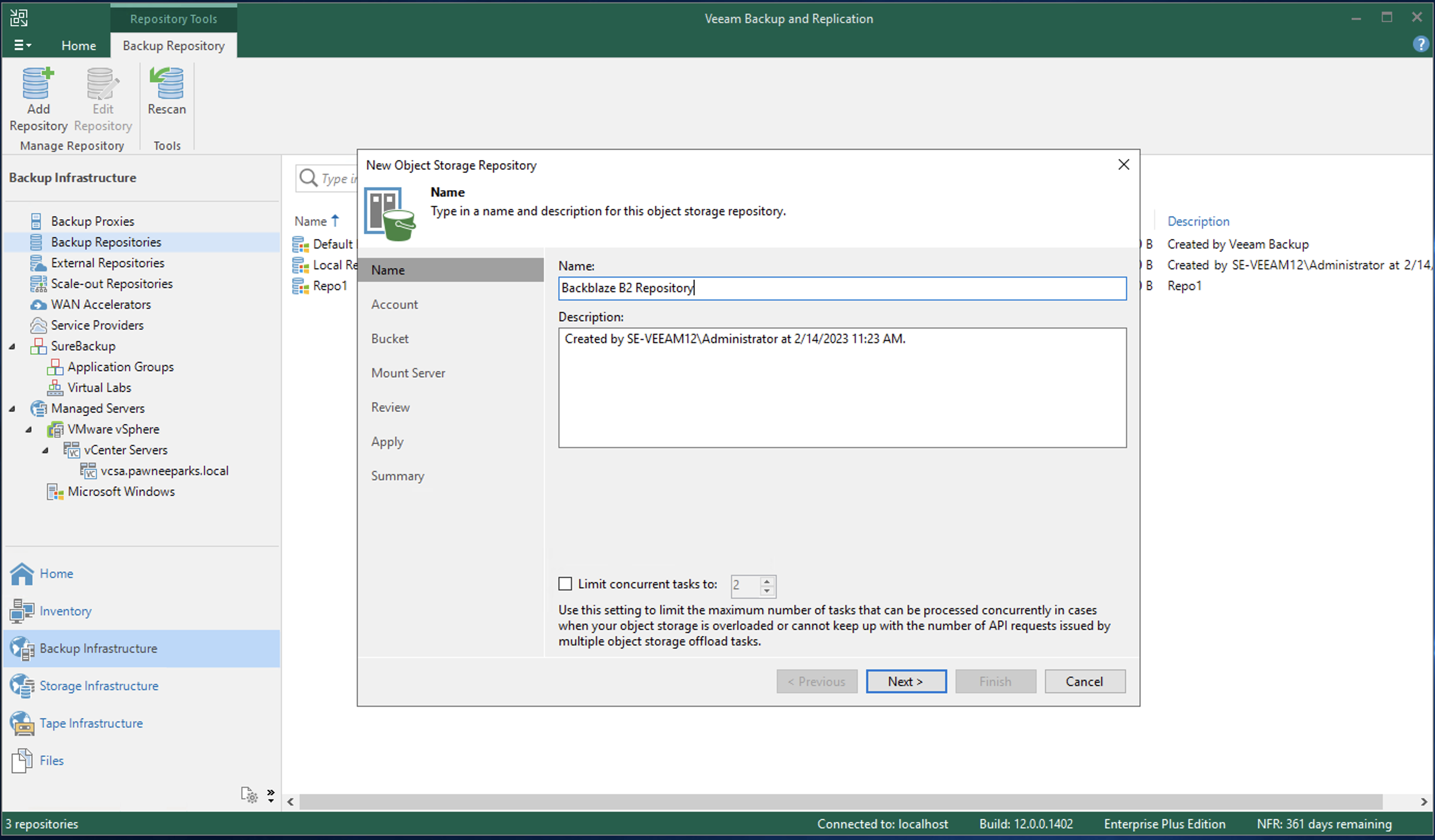Click the horizontal scrollbar track

(841, 802)
